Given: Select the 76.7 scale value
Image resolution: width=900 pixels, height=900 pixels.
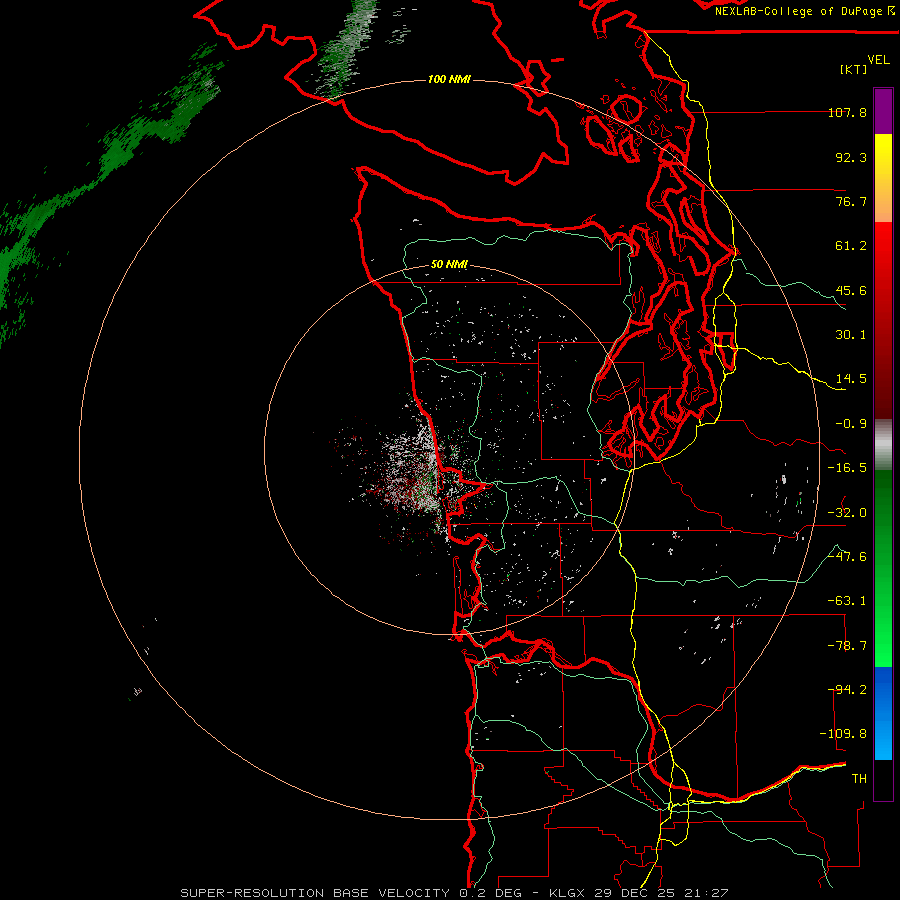Looking at the screenshot, I should 851,201.
